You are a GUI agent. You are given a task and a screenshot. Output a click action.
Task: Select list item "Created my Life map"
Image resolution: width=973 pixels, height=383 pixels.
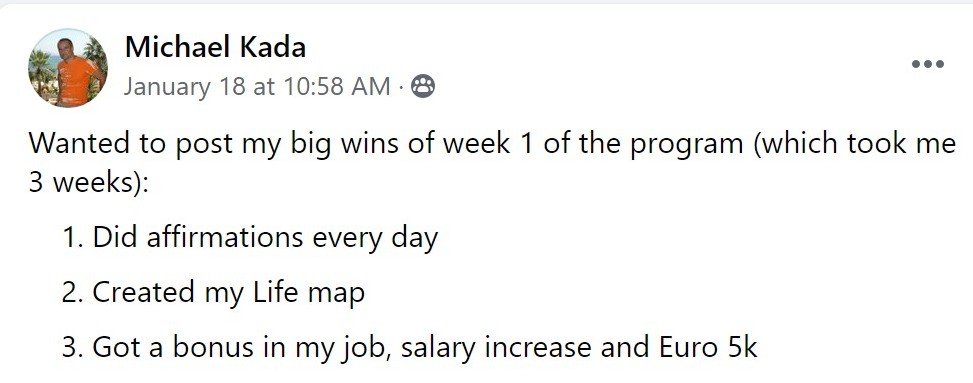coord(213,292)
